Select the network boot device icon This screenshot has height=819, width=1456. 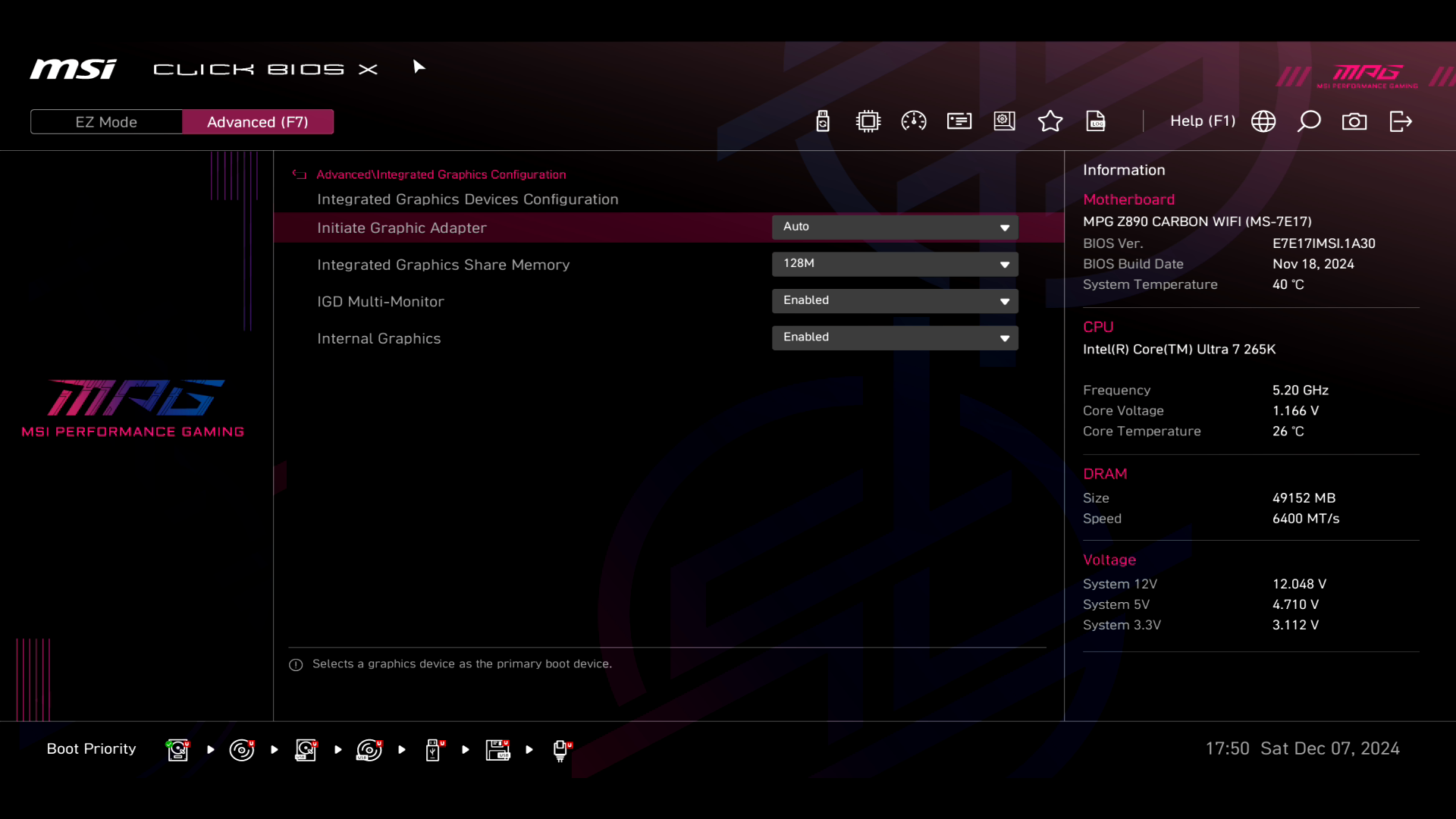point(561,750)
